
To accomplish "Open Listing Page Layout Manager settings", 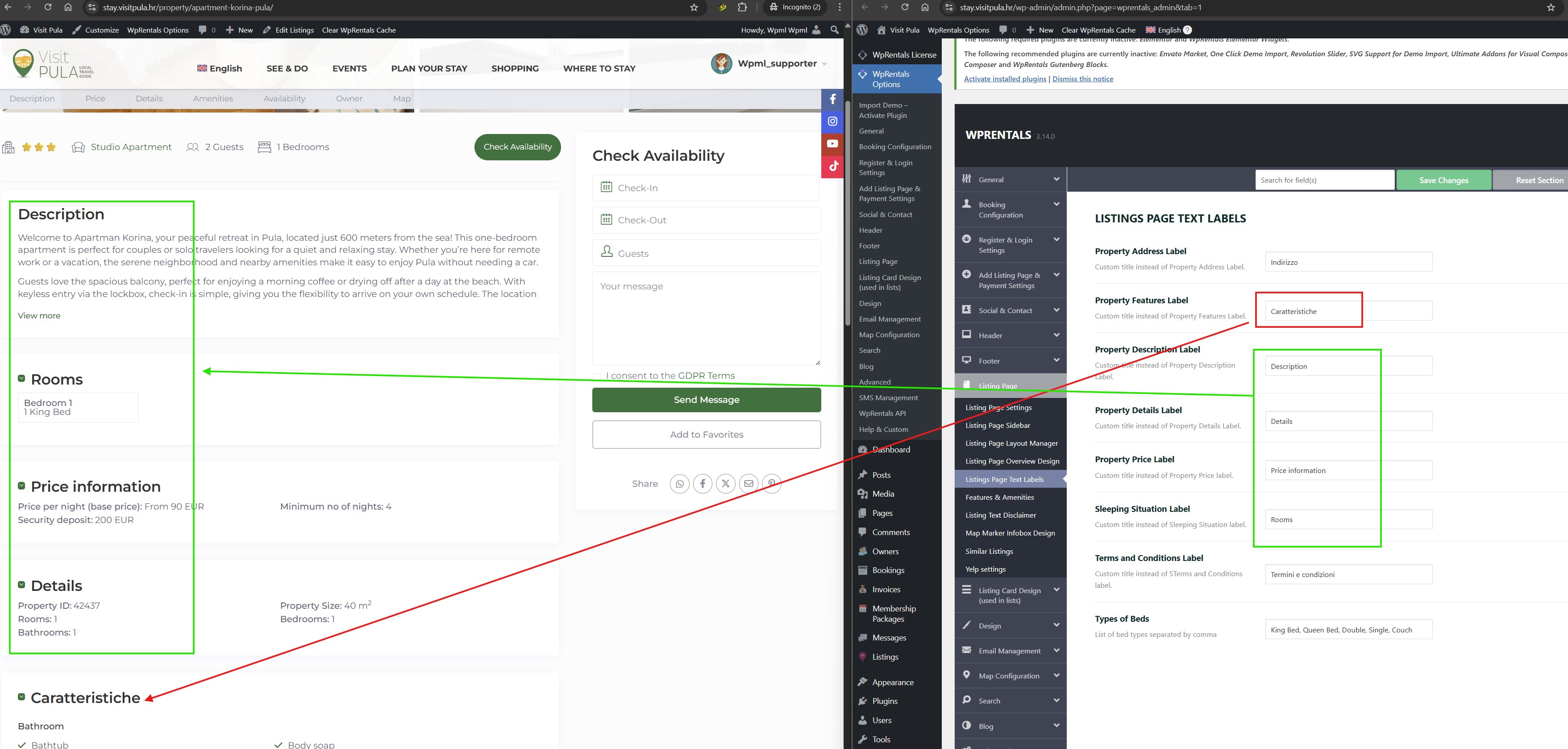I will (x=1011, y=444).
